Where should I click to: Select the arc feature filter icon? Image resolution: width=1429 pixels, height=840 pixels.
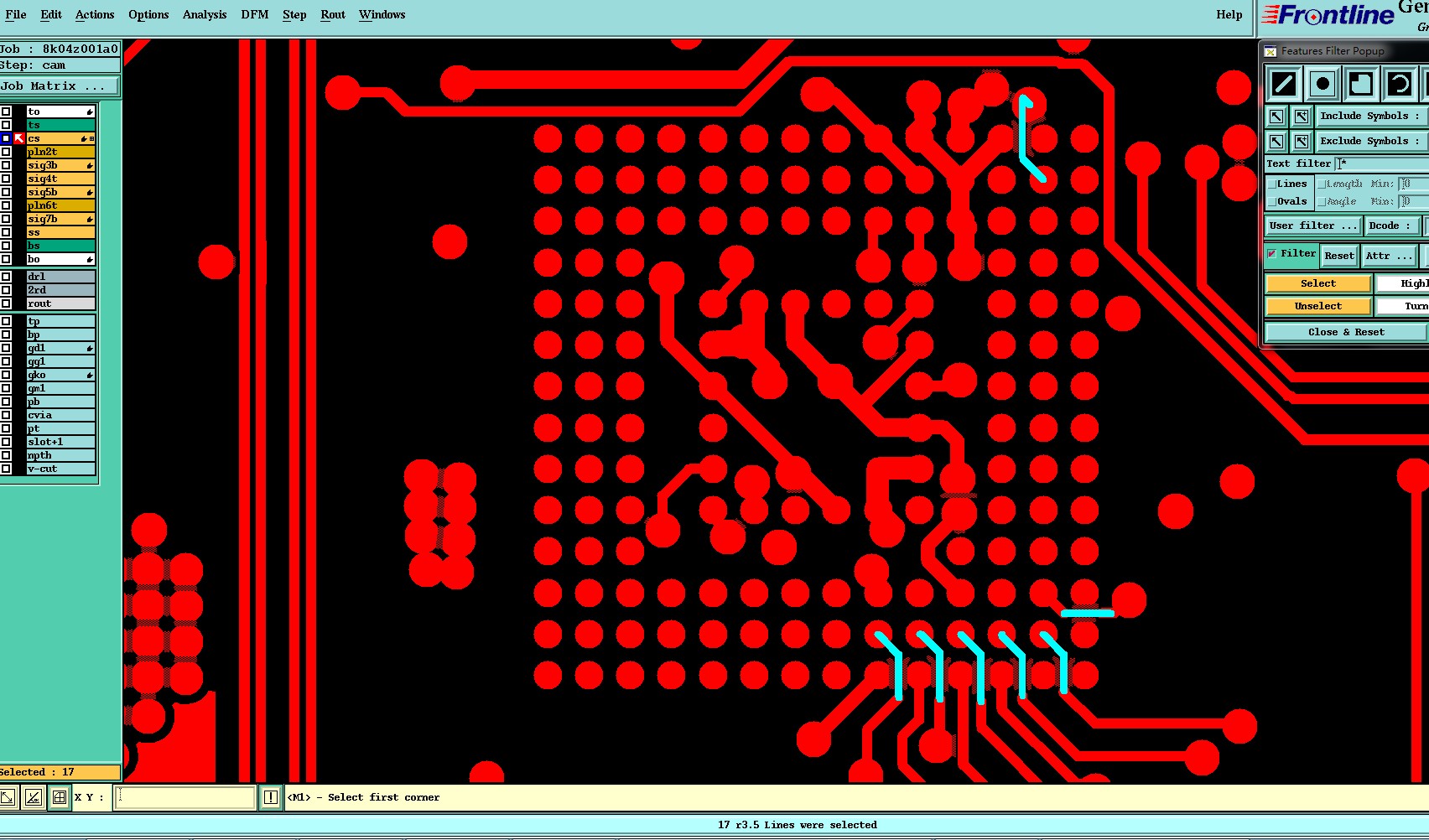pyautogui.click(x=1399, y=84)
